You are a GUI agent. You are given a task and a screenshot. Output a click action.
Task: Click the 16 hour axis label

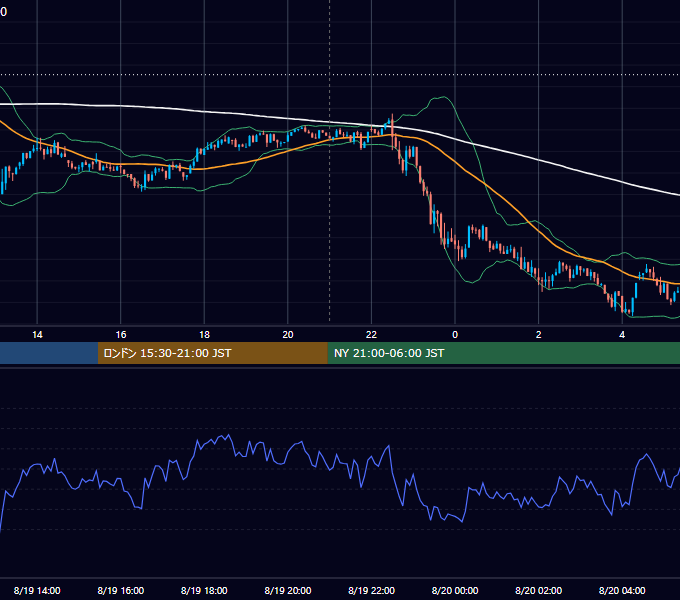pos(121,335)
